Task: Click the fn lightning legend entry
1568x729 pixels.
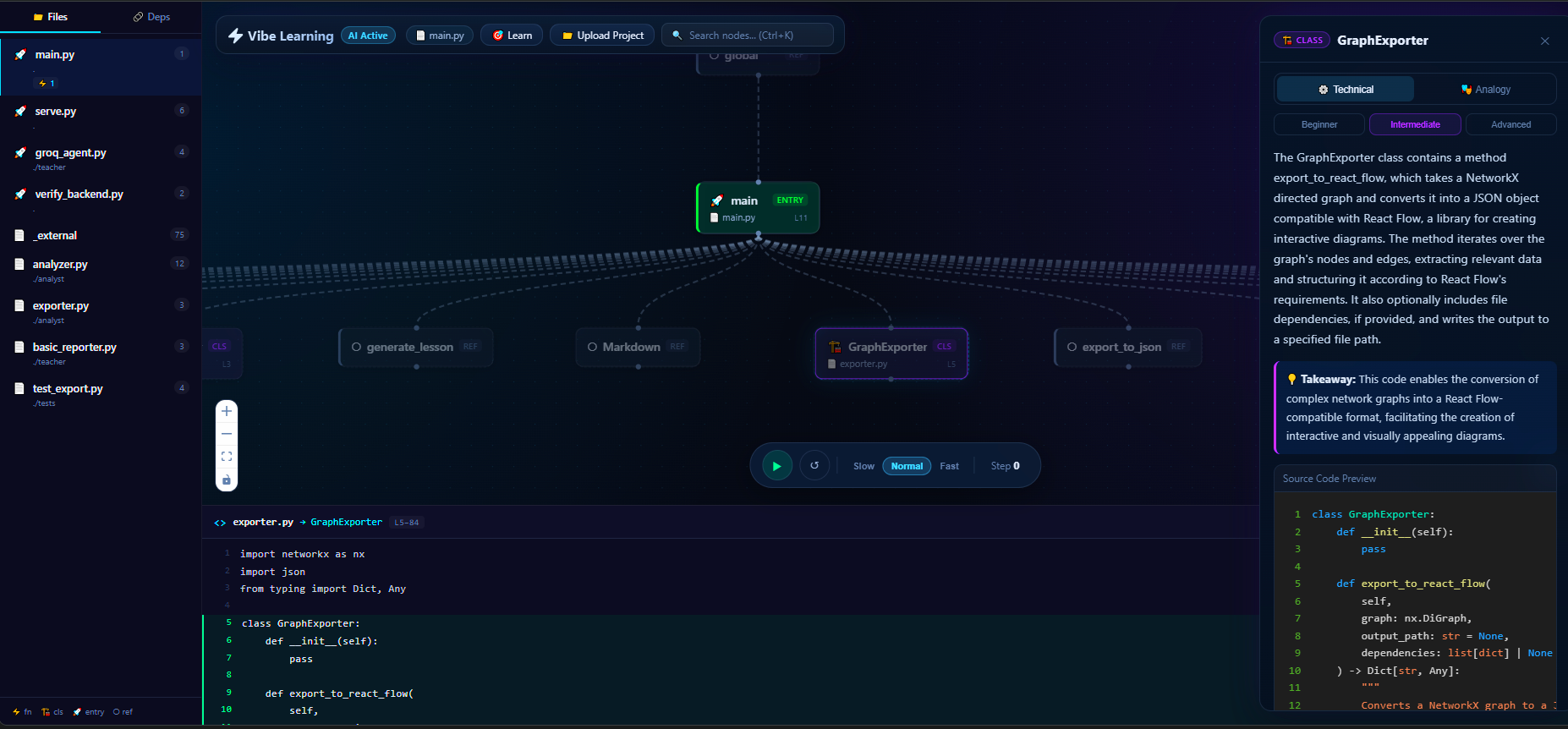Action: tap(22, 712)
